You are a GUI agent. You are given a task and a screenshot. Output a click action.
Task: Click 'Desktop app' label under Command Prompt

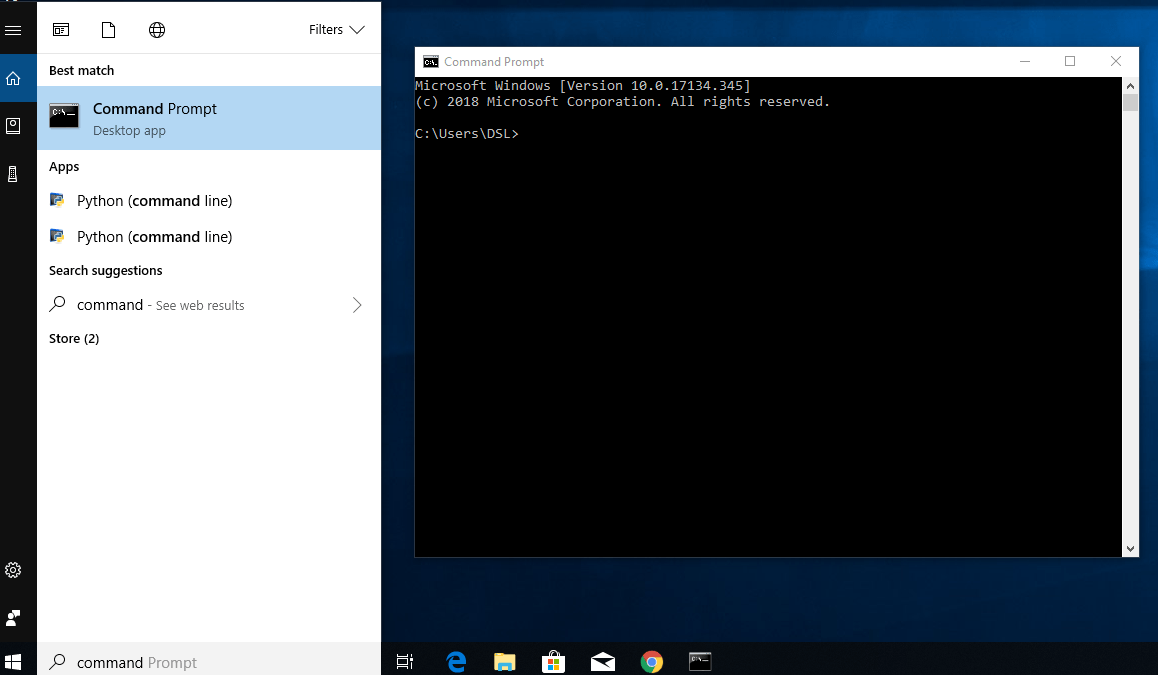[129, 131]
